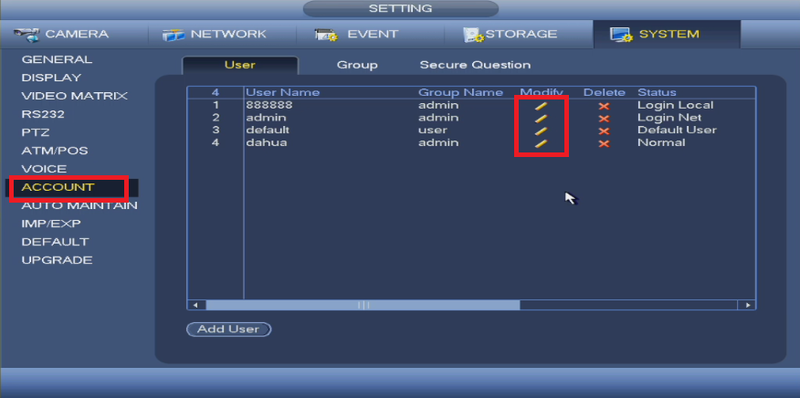
Task: Open the EVENT settings tab
Action: pos(356,34)
